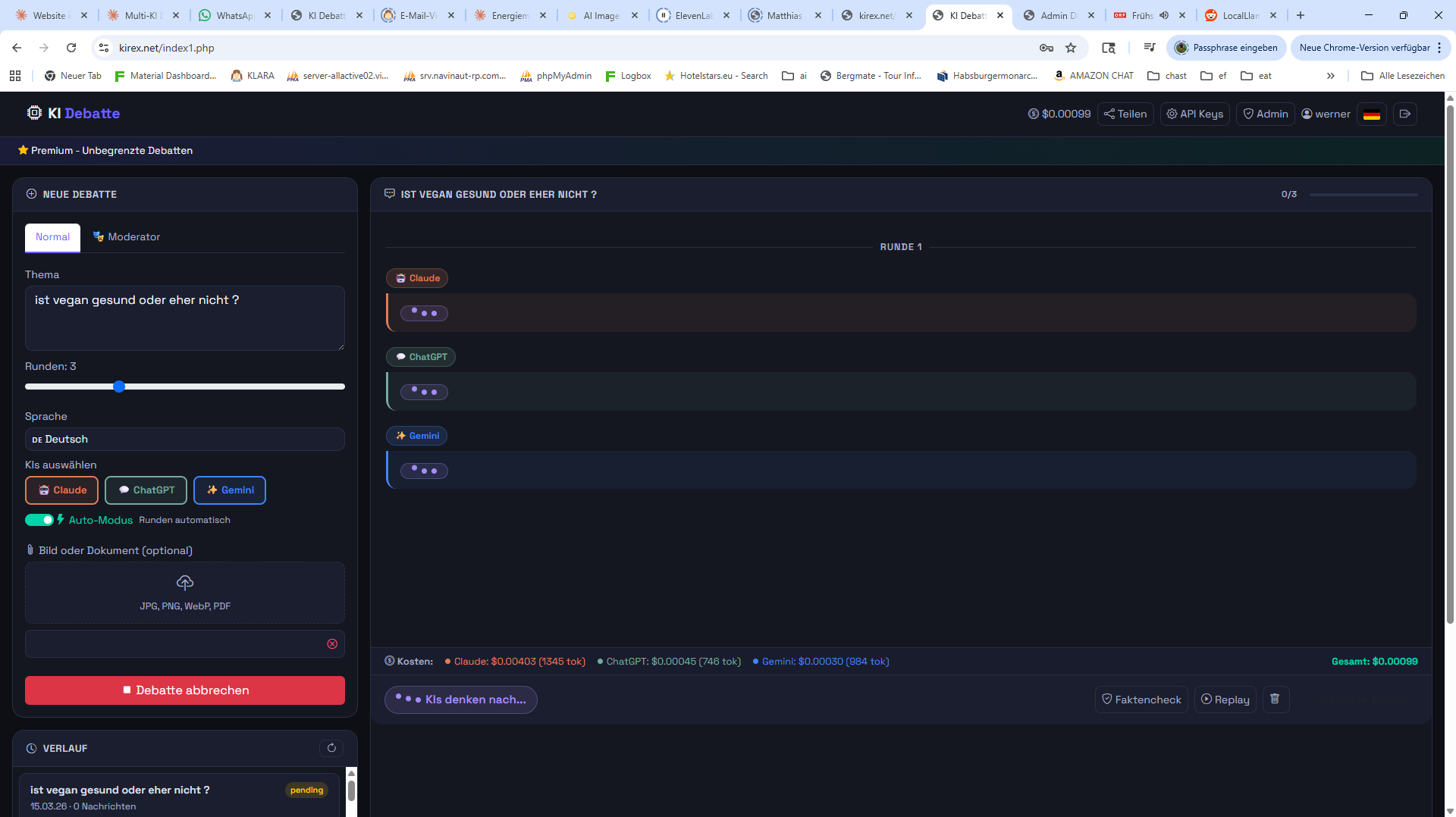The width and height of the screenshot is (1456, 817).
Task: Switch to the Admin browser tab
Action: [1059, 15]
